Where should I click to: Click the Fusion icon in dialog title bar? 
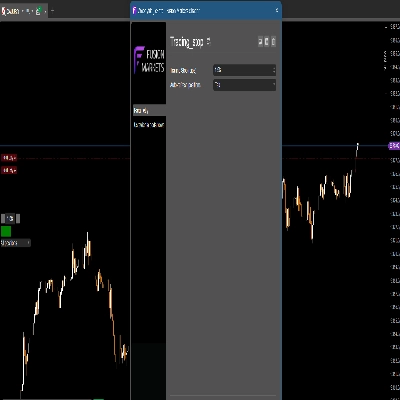[x=134, y=10]
